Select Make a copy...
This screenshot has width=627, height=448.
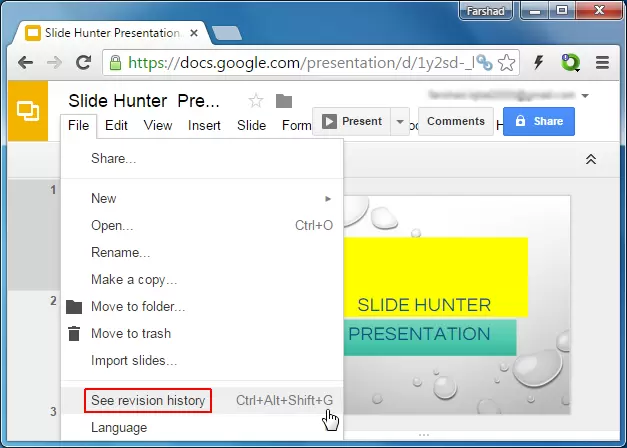[202, 279]
